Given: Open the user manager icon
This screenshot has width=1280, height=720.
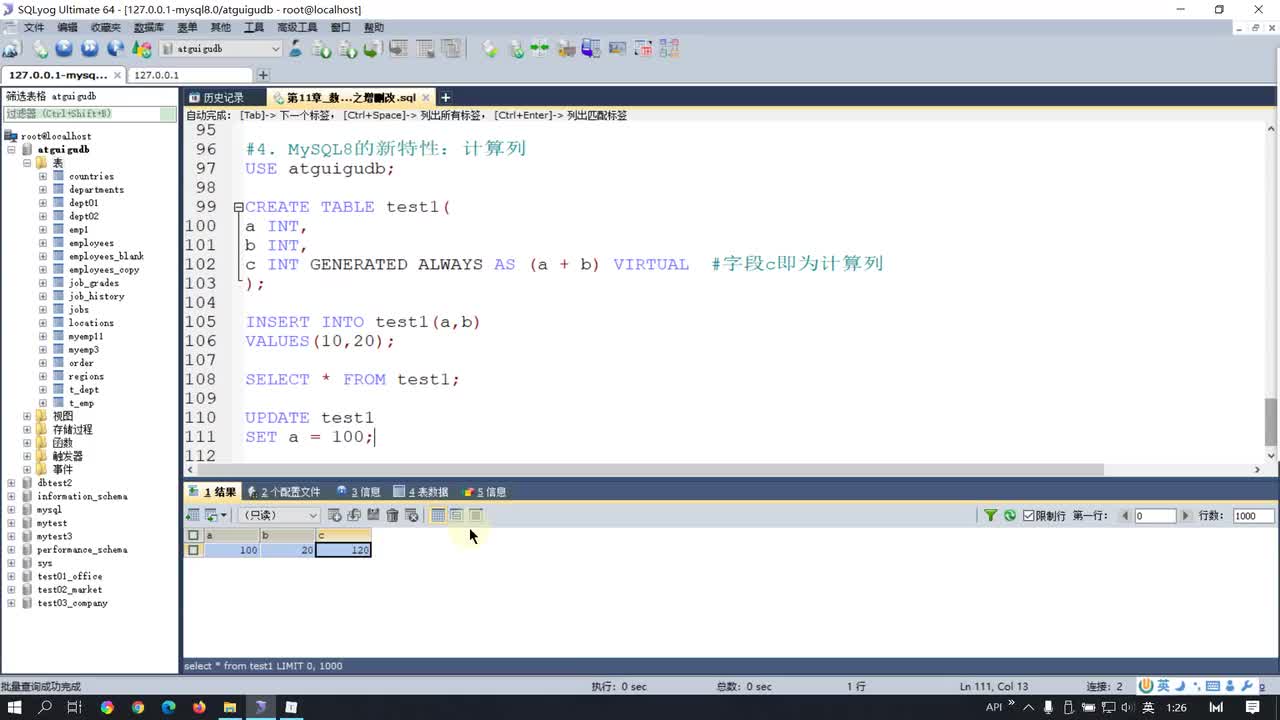Looking at the screenshot, I should coord(296,48).
